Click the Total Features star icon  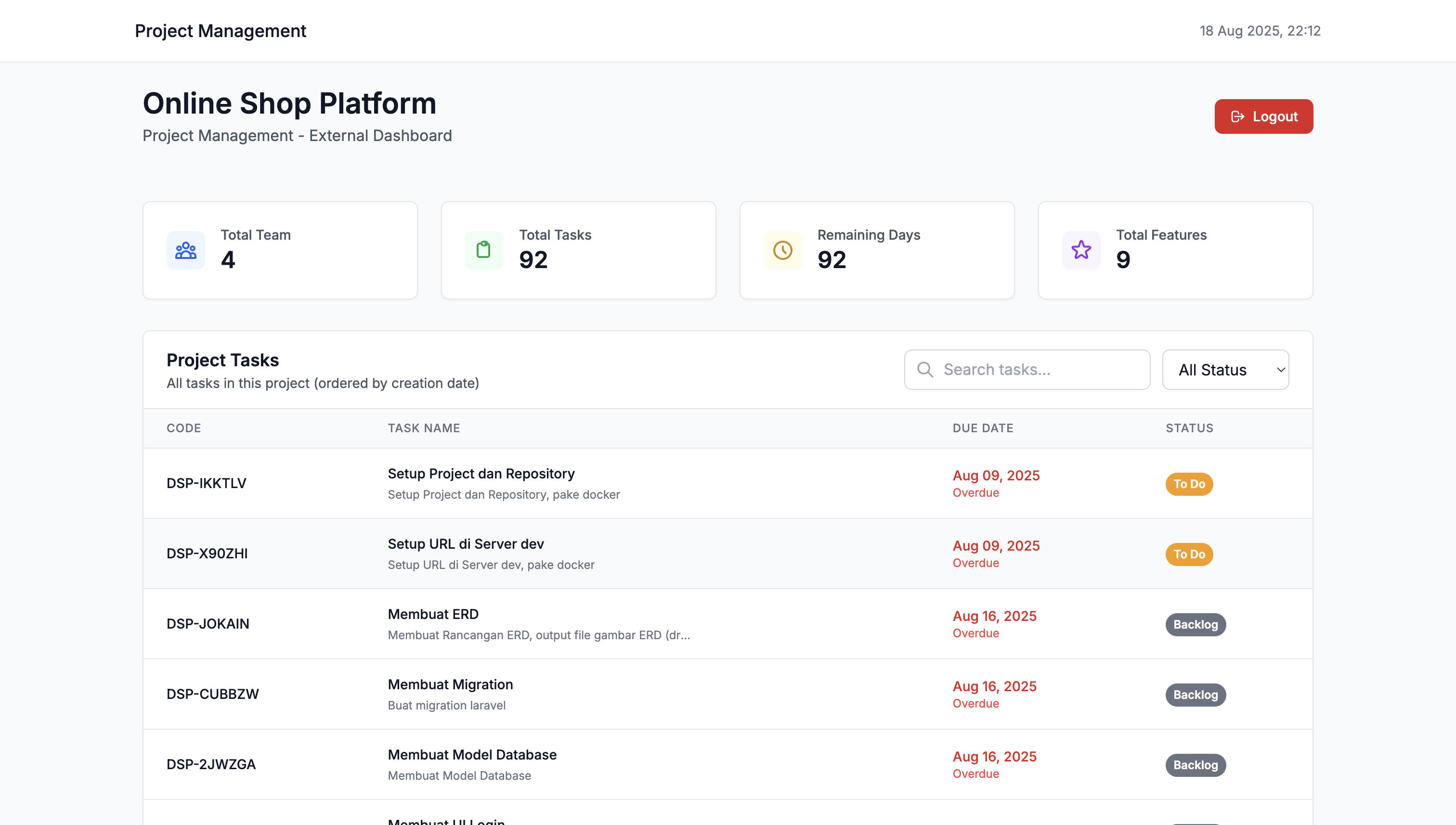click(x=1081, y=250)
